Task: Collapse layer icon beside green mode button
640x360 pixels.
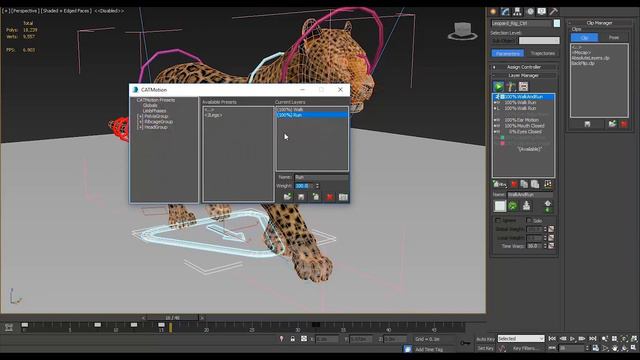Action: pos(527,205)
